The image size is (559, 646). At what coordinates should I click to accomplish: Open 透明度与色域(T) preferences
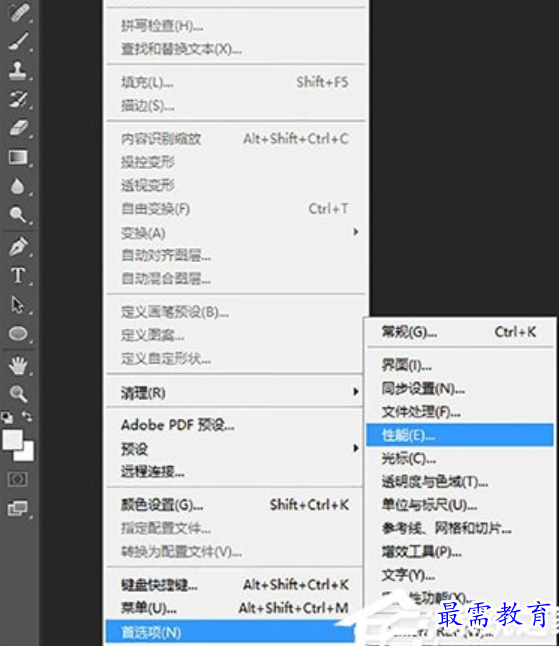[x=460, y=482]
